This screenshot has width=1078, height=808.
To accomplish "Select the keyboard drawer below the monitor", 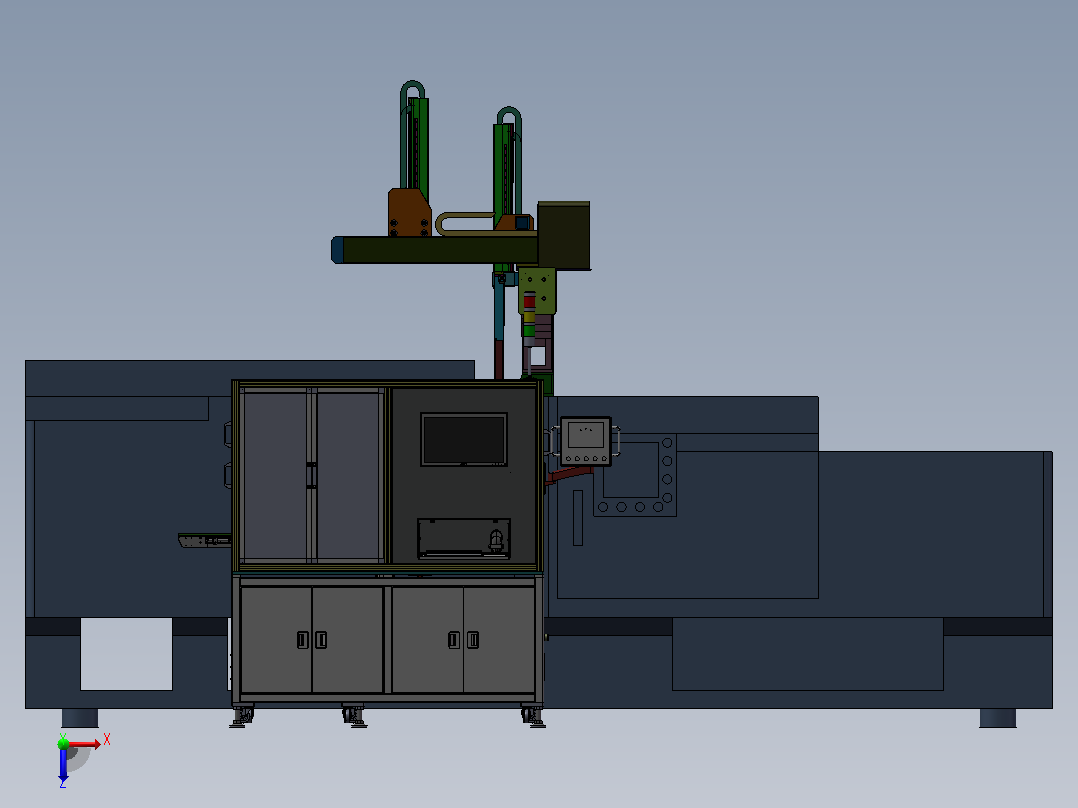I will coord(464,538).
